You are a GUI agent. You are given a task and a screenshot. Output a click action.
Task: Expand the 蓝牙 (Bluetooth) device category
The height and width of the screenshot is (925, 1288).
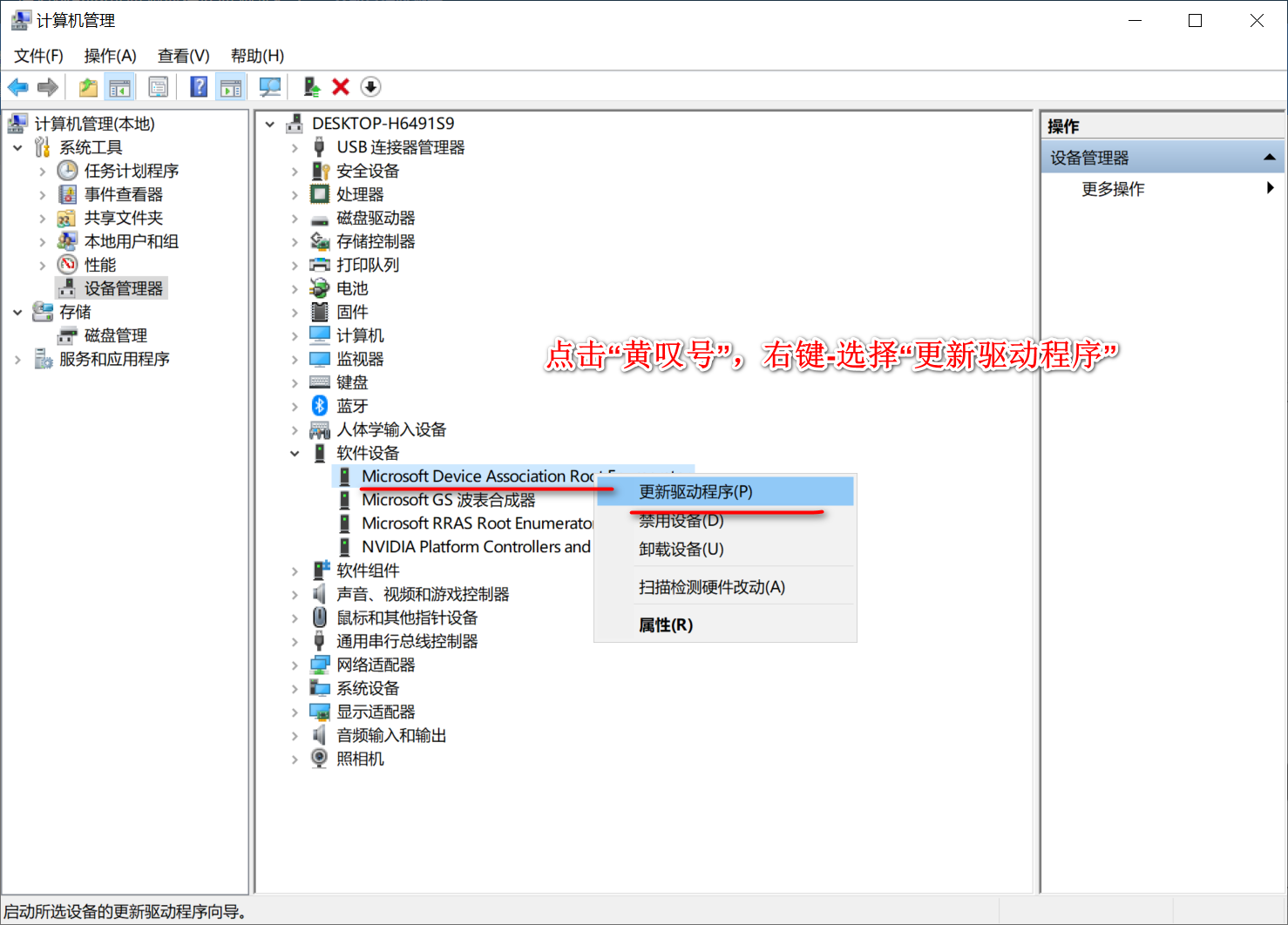coord(295,406)
